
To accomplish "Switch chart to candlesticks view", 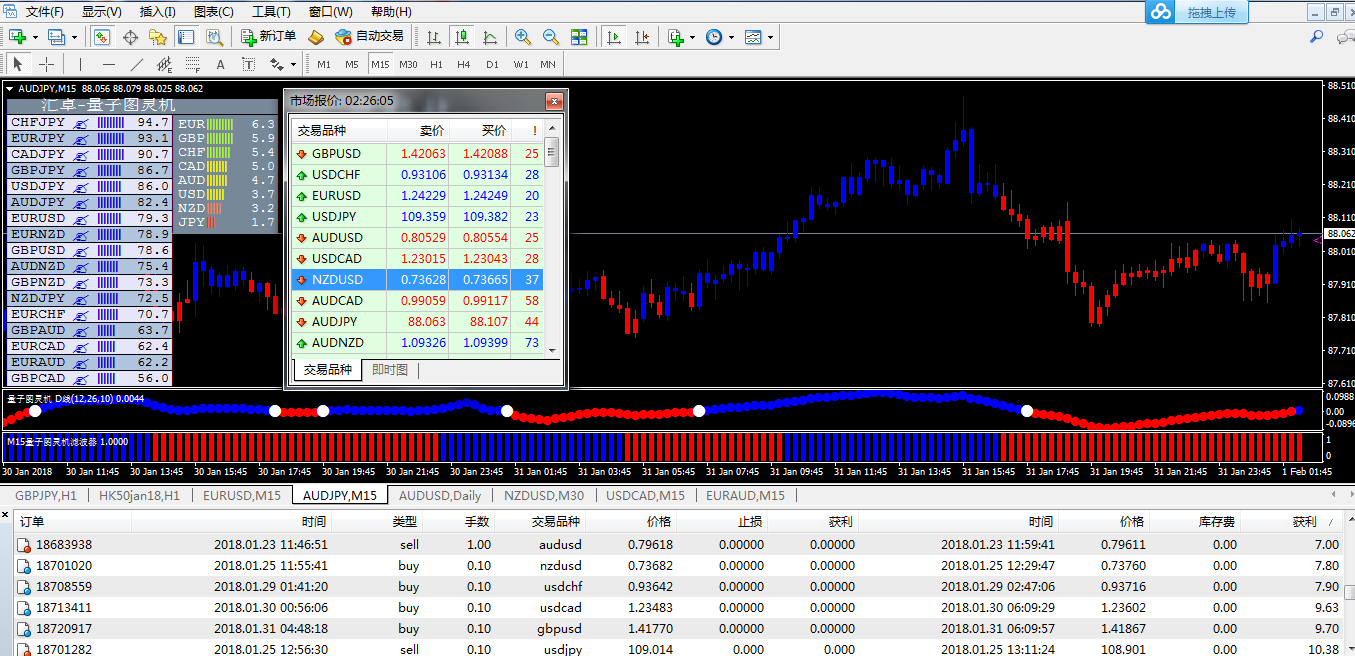I will [x=462, y=37].
